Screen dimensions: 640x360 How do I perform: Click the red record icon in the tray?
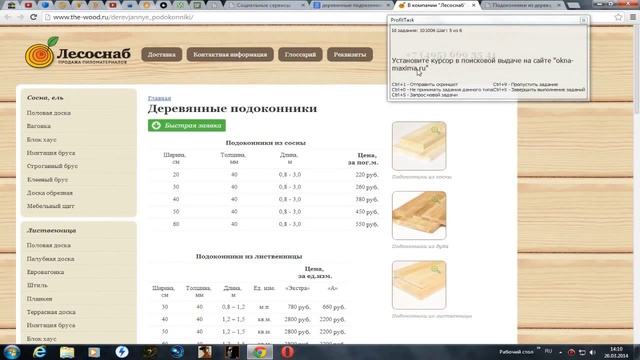click(571, 352)
